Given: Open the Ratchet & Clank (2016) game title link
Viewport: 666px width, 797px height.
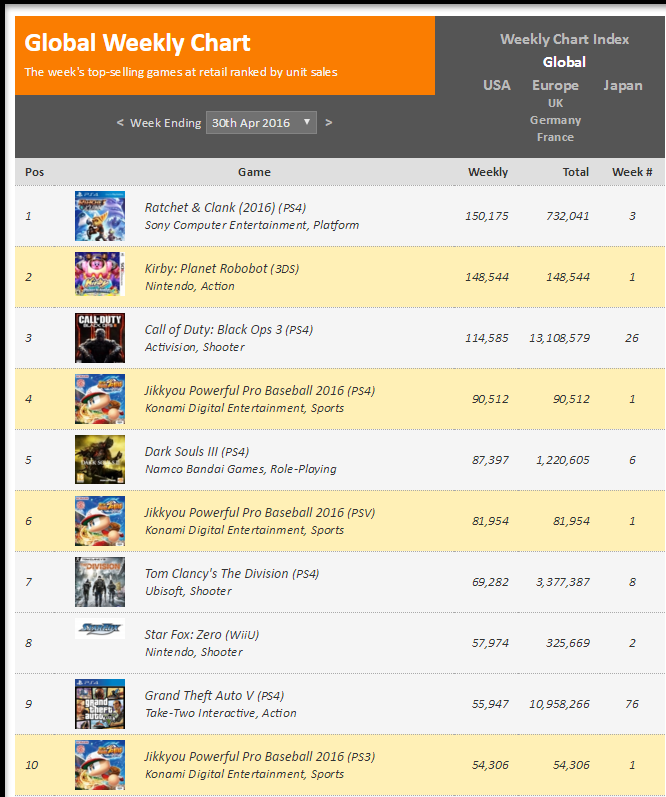Looking at the screenshot, I should [210, 207].
